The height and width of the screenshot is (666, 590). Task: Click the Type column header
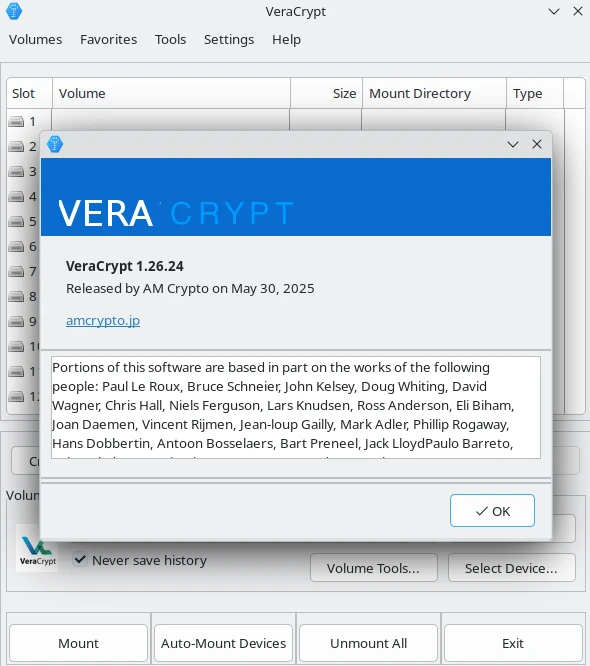point(535,93)
